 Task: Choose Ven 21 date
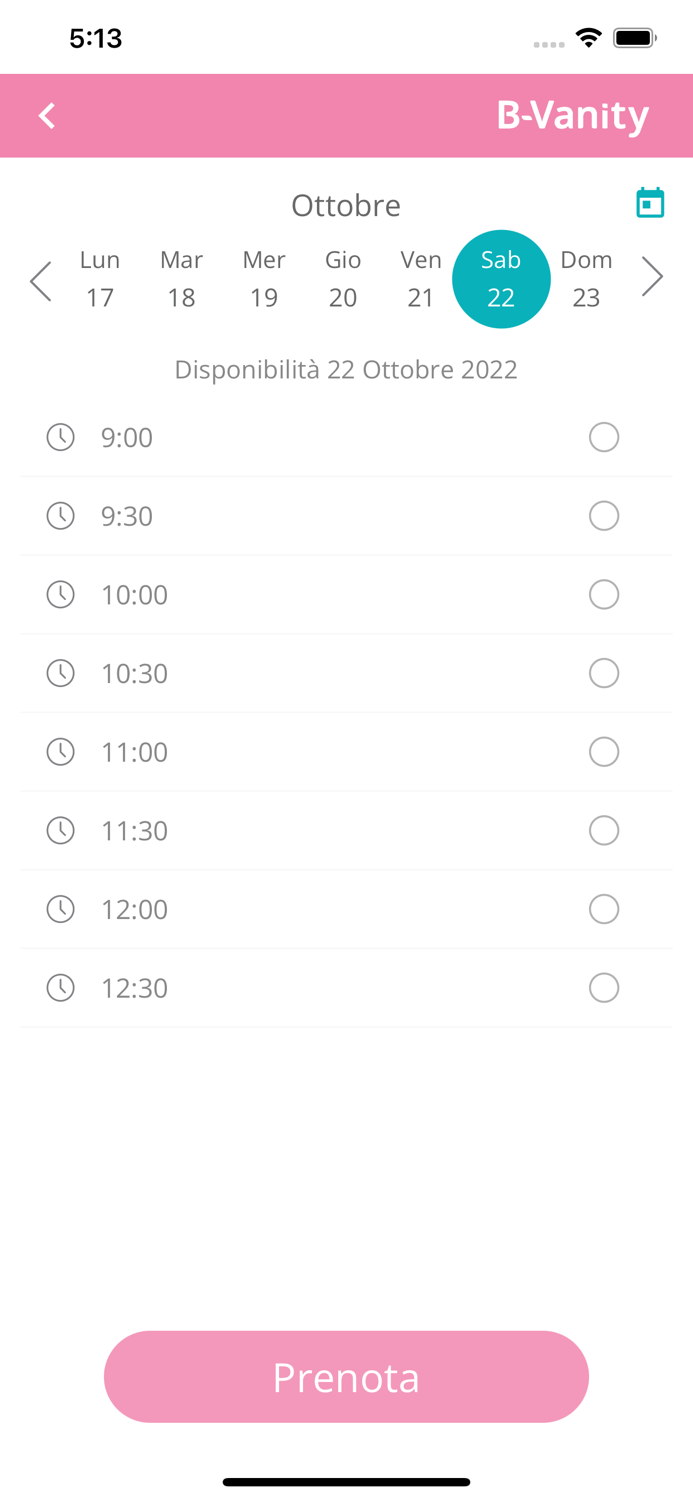[x=421, y=279]
